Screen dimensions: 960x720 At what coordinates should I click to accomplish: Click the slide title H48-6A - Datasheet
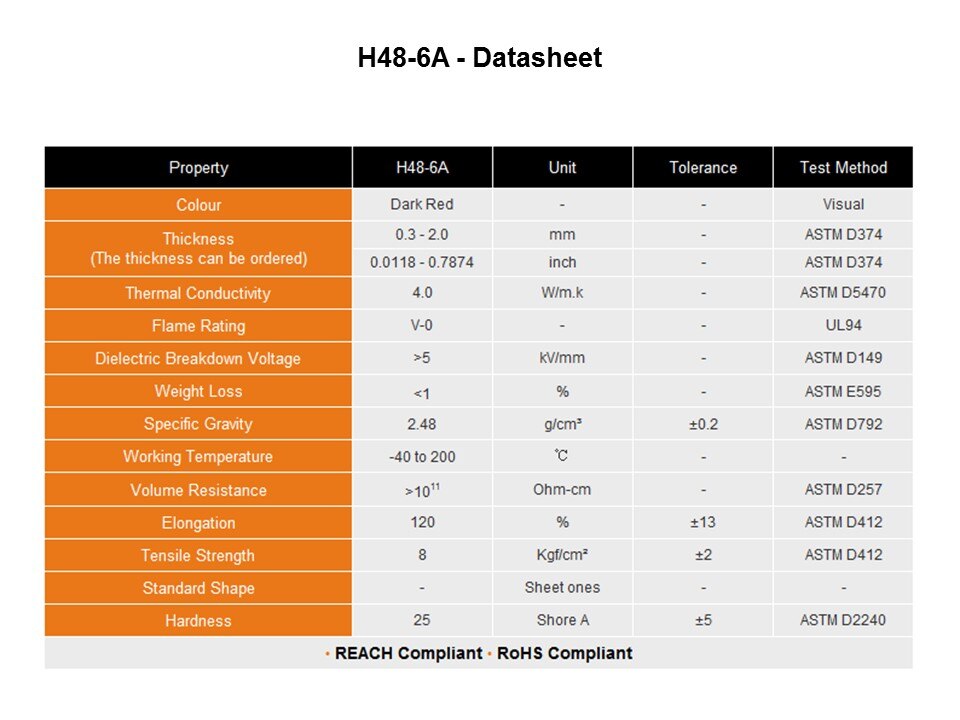pyautogui.click(x=479, y=58)
